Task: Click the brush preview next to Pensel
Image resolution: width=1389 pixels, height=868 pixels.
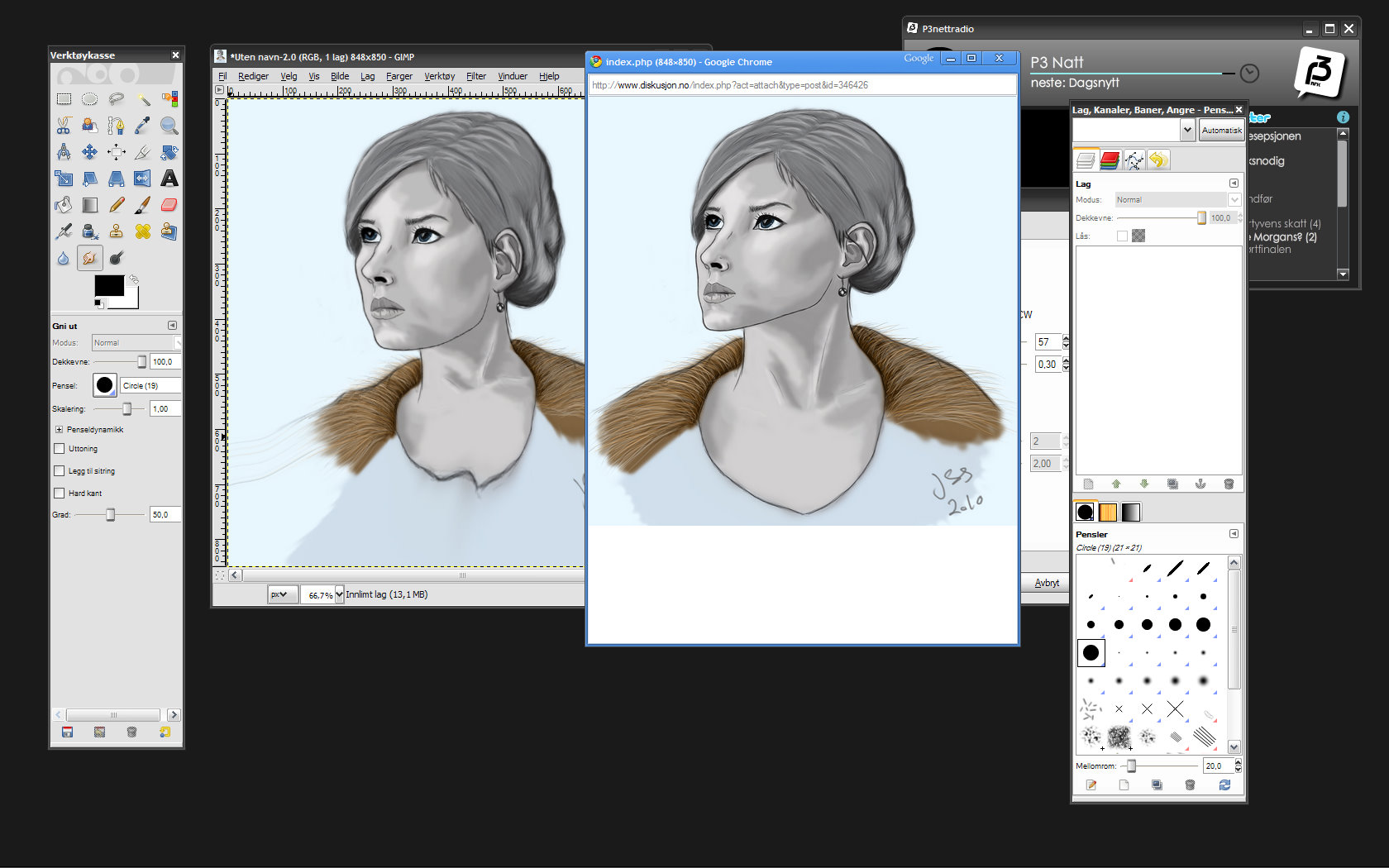Action: [105, 385]
